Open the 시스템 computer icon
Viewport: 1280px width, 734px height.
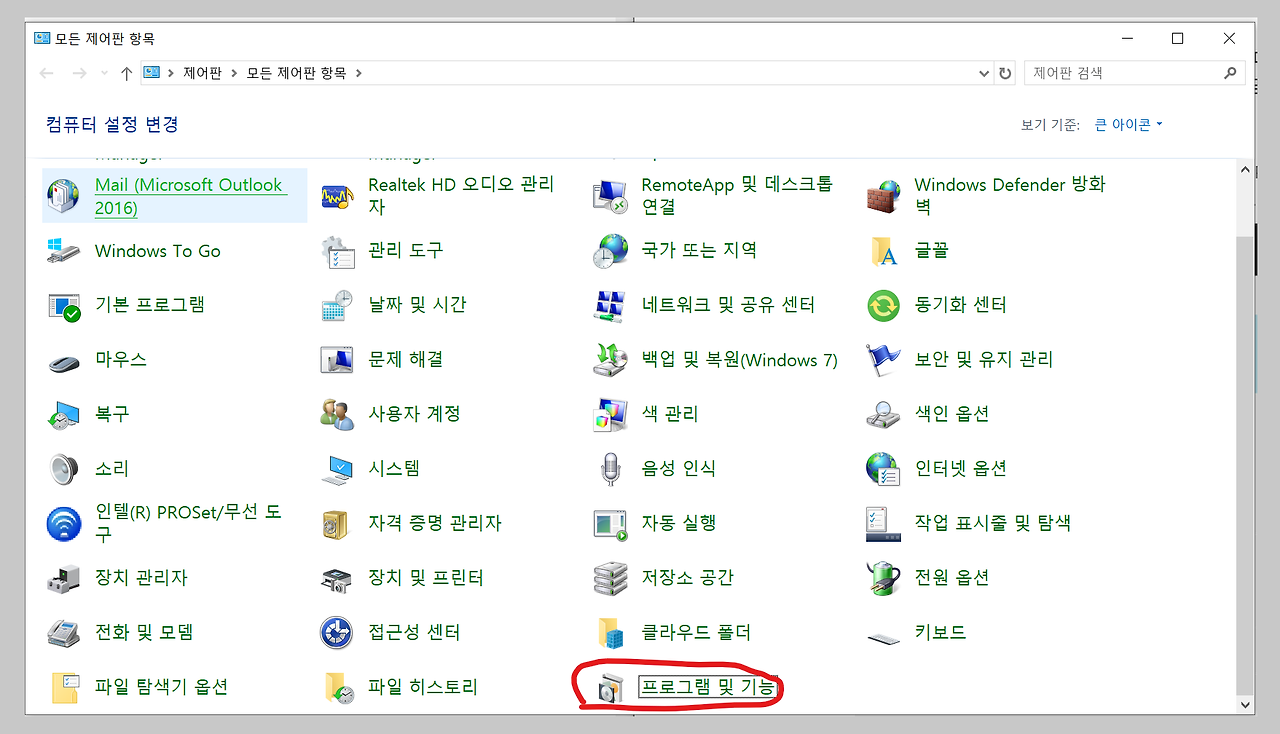pyautogui.click(x=337, y=469)
